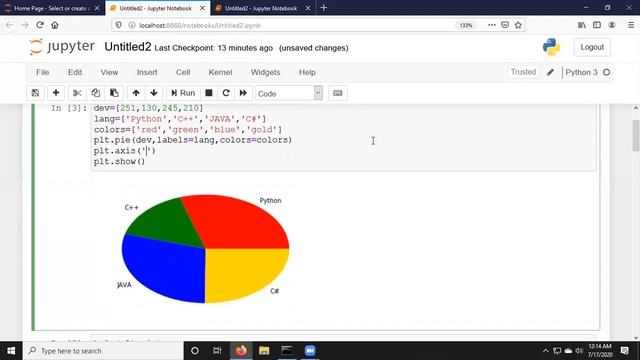This screenshot has height=360, width=640.
Task: Click the notebook vertical scrollbar thumb
Action: click(636, 136)
